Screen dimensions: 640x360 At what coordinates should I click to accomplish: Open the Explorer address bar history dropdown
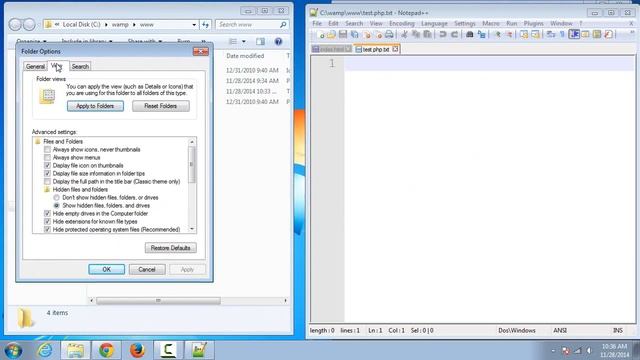194,24
